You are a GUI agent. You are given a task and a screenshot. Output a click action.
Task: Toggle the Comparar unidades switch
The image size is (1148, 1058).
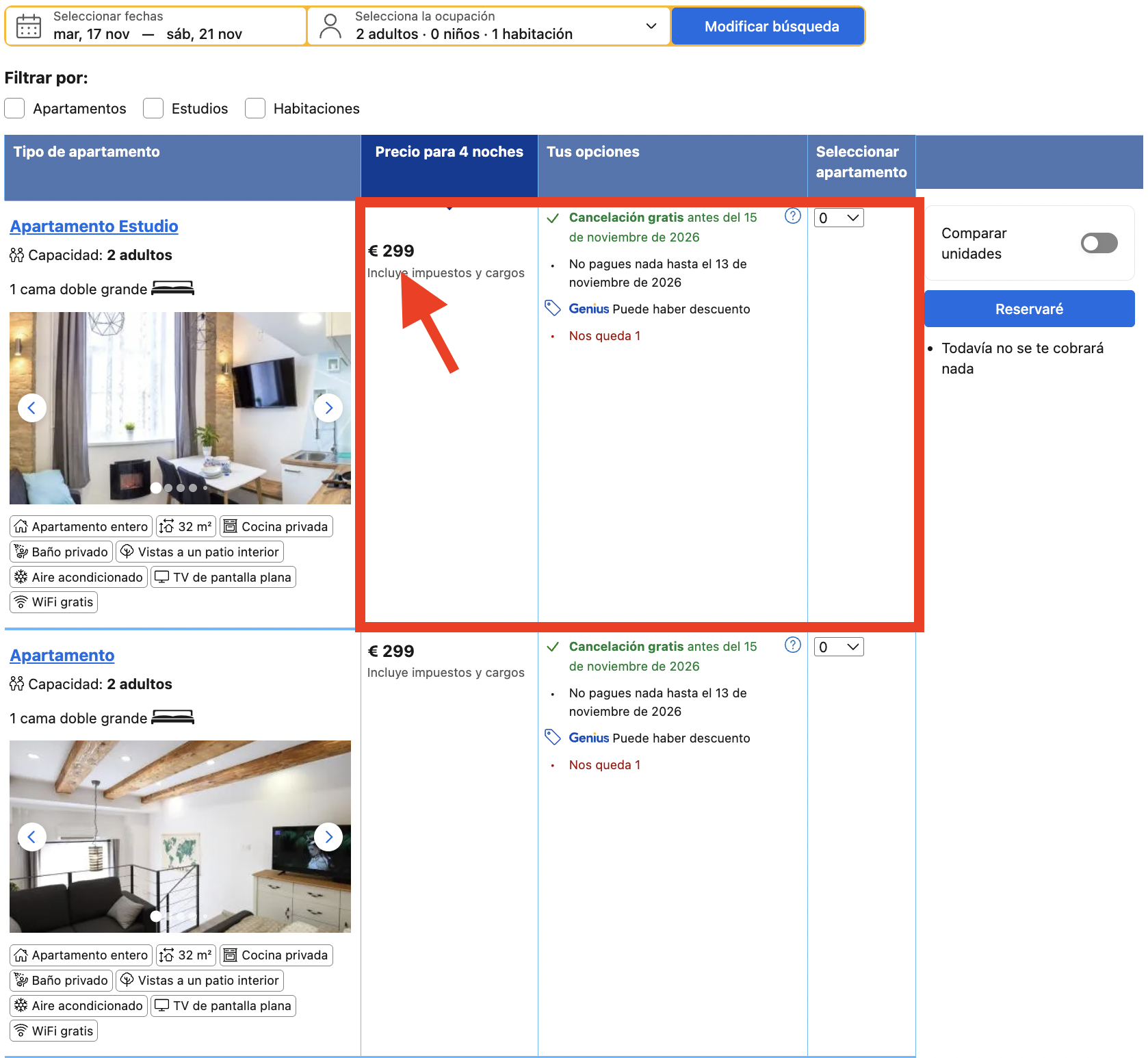pyautogui.click(x=1099, y=243)
